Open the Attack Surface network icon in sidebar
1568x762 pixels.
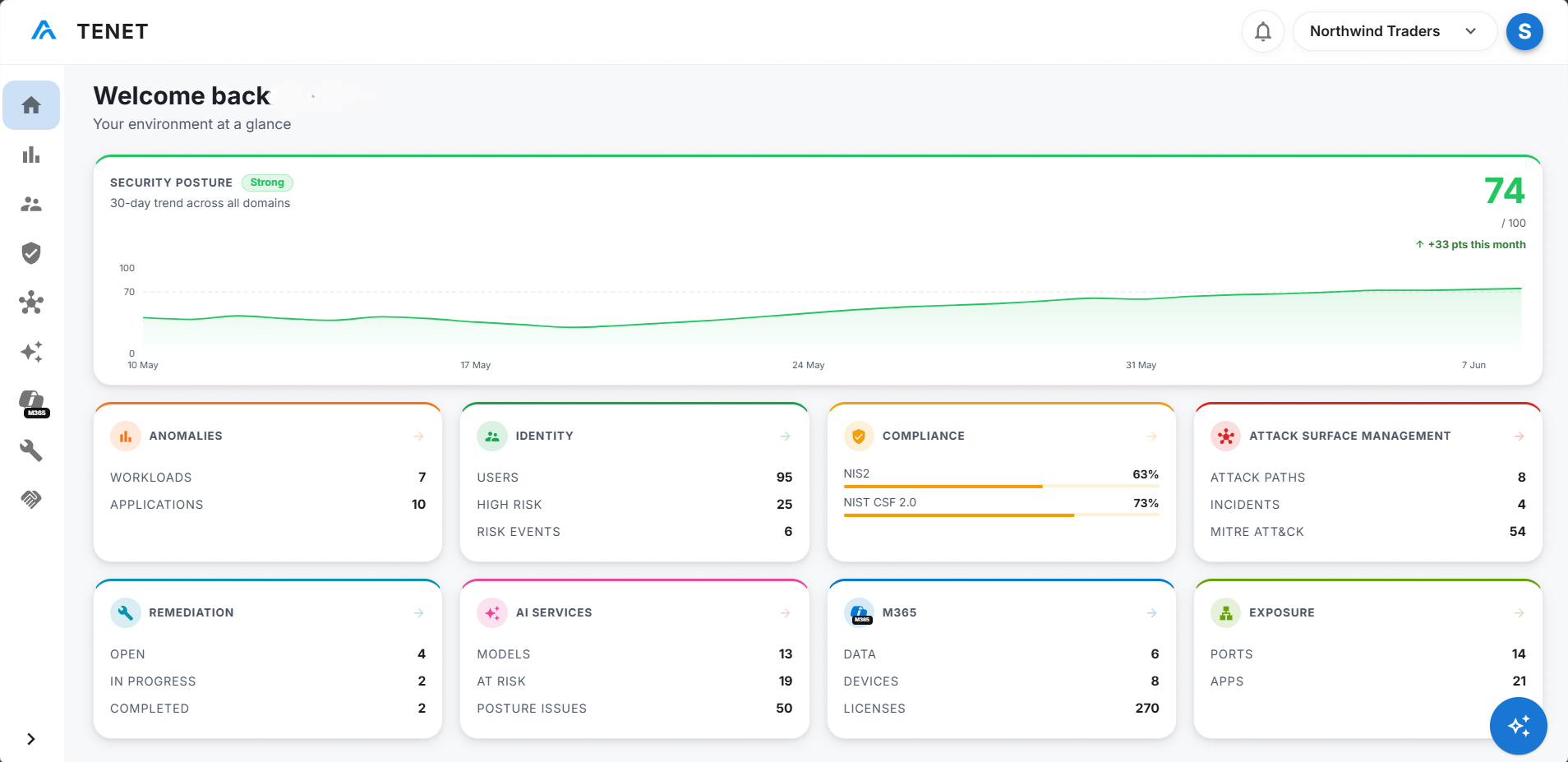(x=31, y=302)
